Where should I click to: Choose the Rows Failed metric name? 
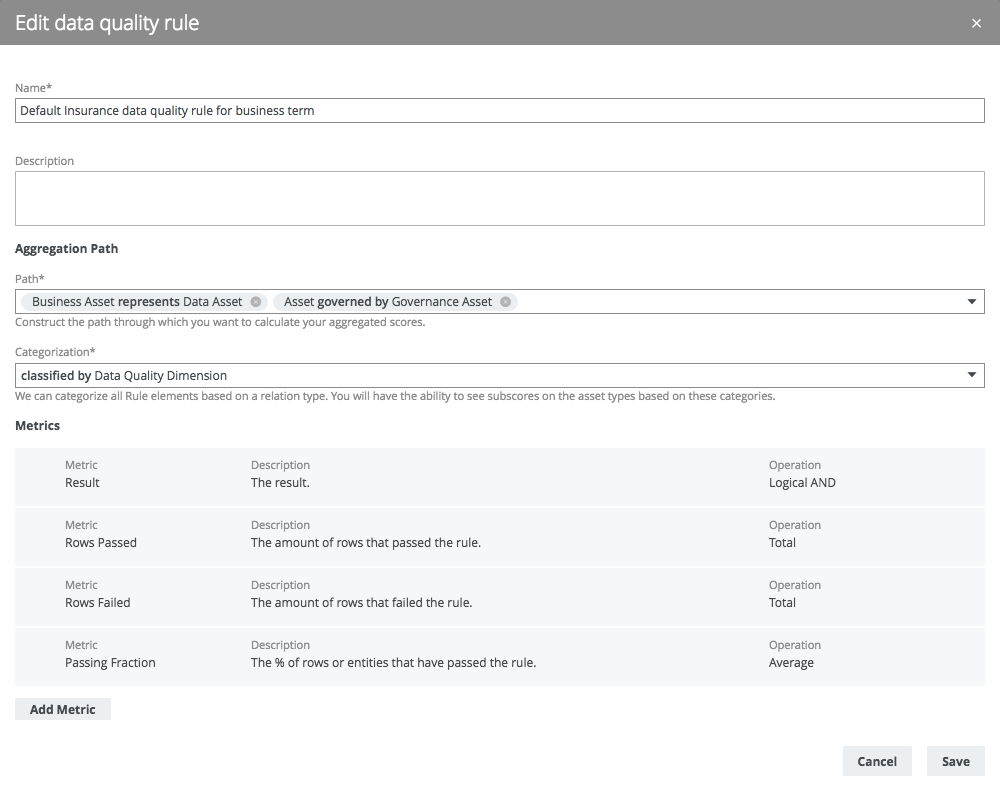point(98,603)
